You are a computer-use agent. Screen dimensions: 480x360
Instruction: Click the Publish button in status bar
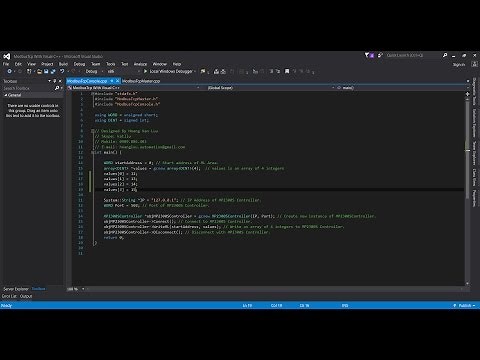[x=465, y=305]
